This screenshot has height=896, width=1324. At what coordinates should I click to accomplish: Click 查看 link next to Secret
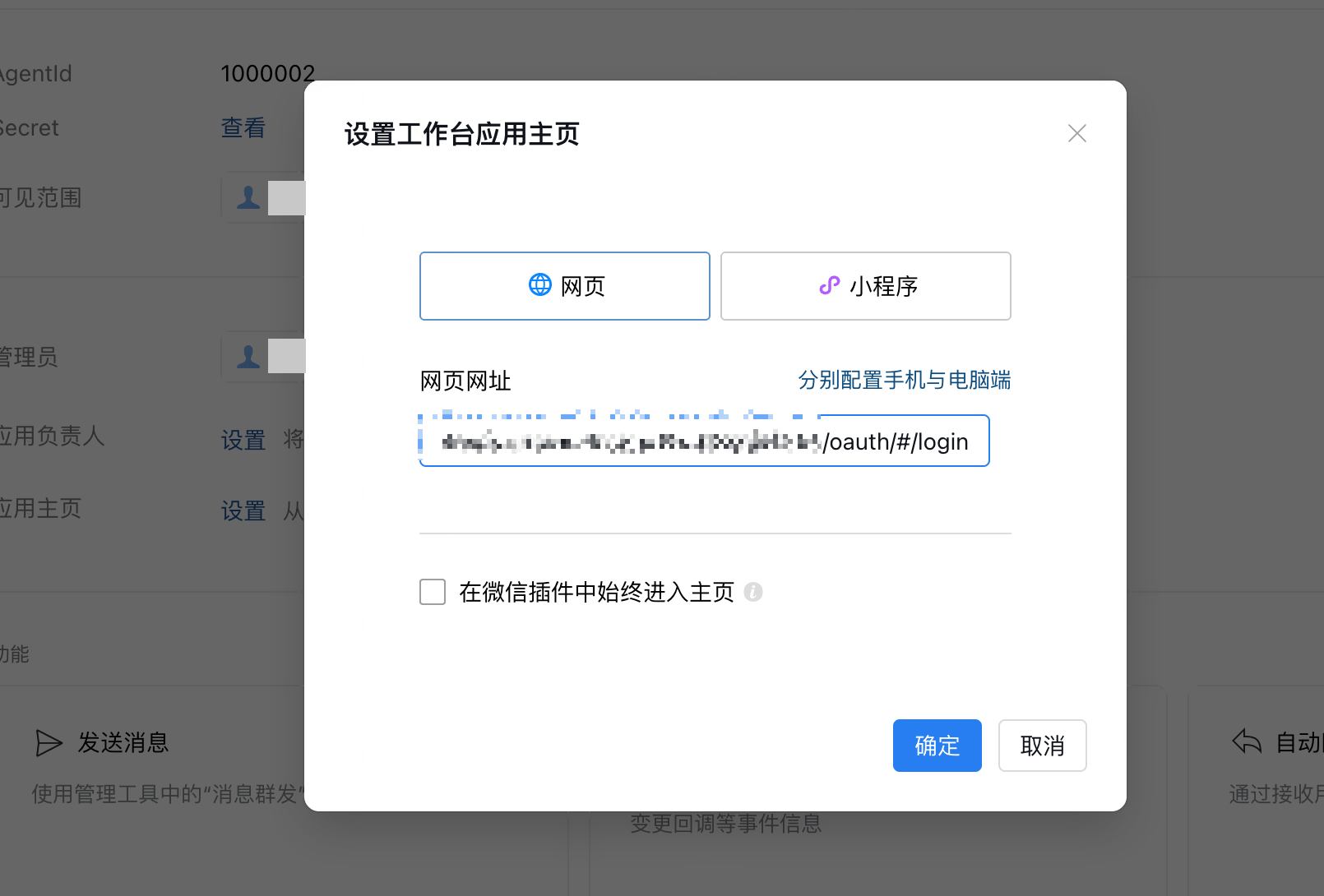(243, 128)
